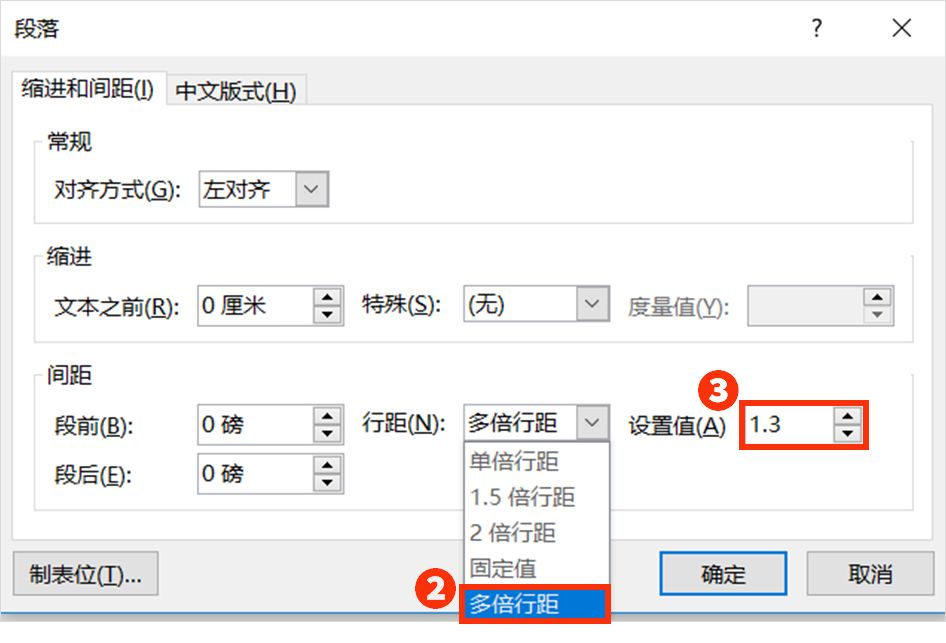Cancel the dialog with 取消 button
946x643 pixels.
coord(872,575)
